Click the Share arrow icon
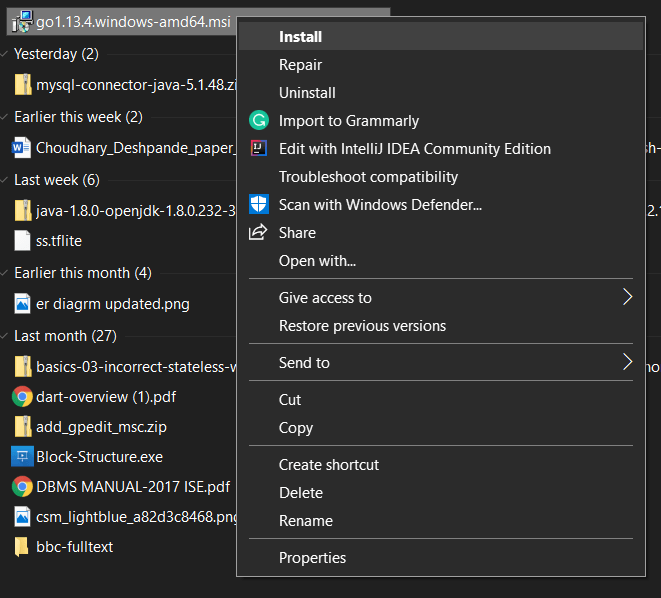Image resolution: width=661 pixels, height=598 pixels. [x=259, y=233]
